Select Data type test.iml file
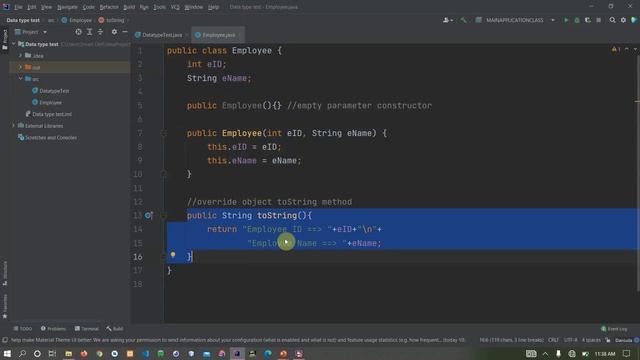This screenshot has height=360, width=640. tap(52, 114)
